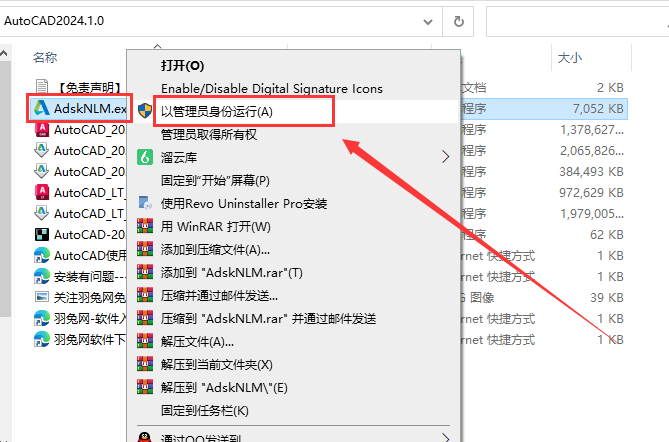Click the 羽兔网-软件入 shortcut icon

pos(41,318)
